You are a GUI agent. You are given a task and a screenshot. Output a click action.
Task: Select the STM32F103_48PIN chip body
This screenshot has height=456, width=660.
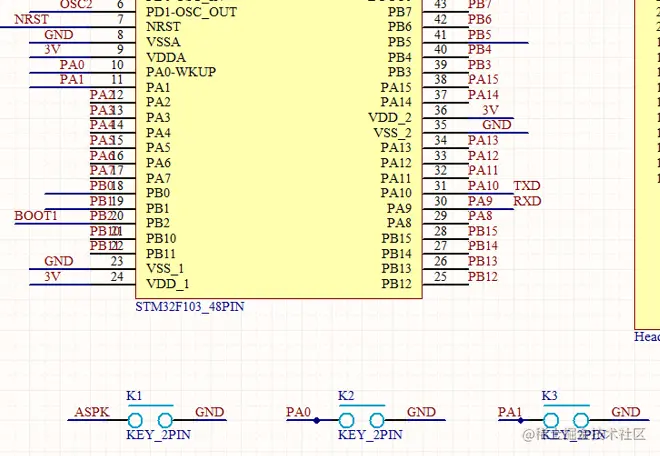(279, 149)
